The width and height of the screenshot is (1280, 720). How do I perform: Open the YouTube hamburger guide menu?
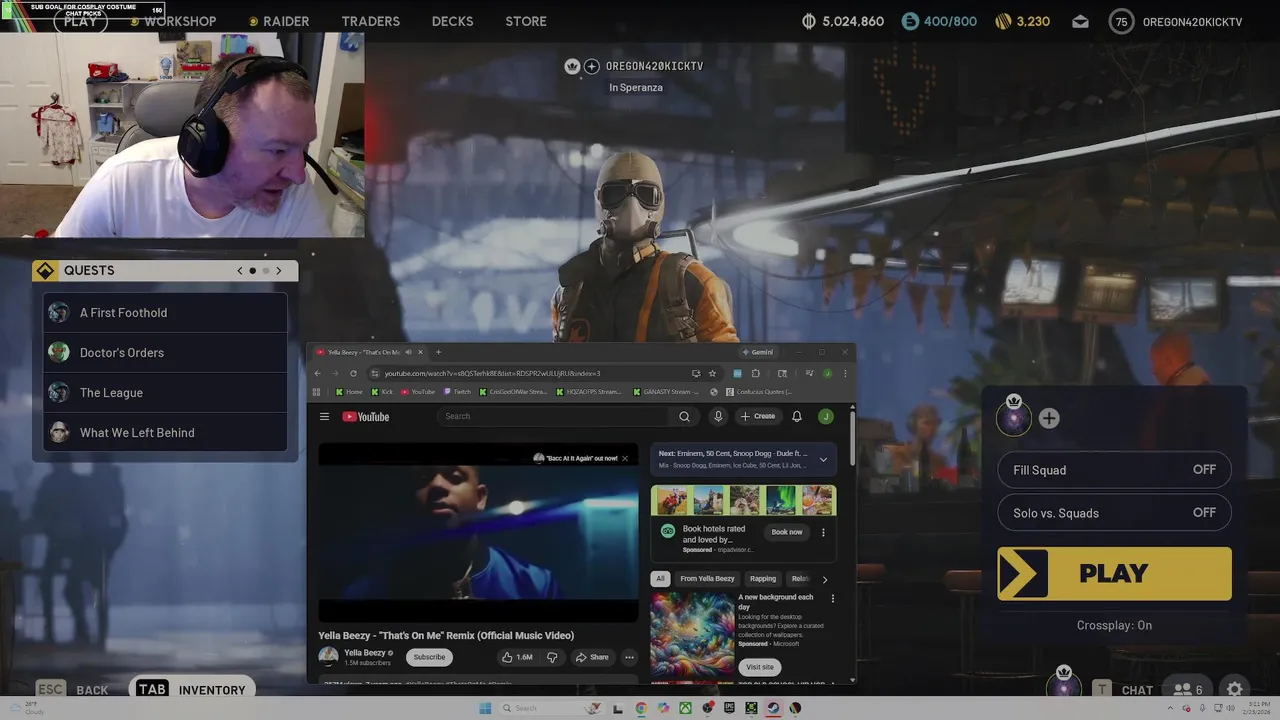click(324, 417)
